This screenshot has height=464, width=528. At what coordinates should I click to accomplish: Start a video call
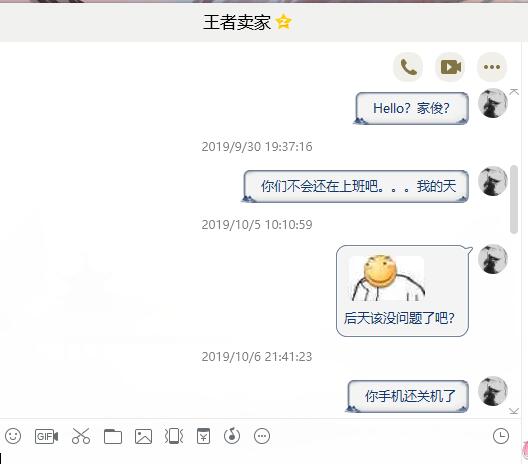451,67
